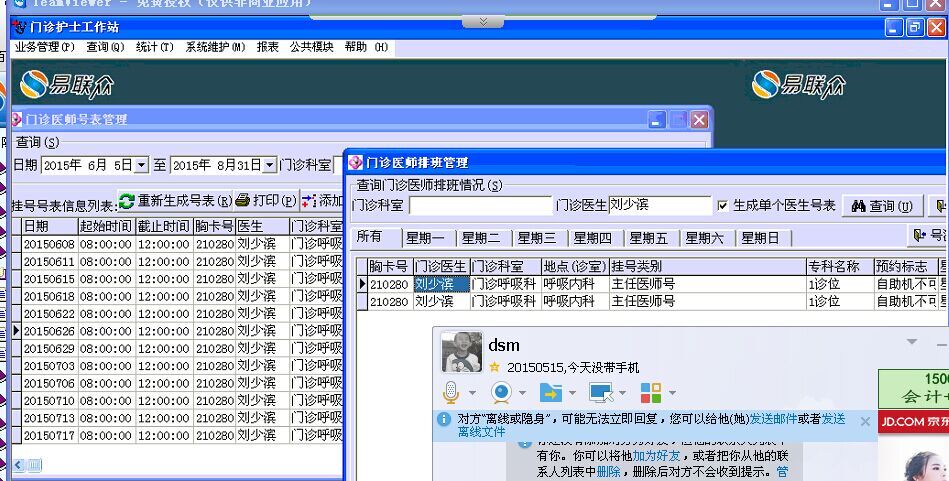Open the 查询(Q) menu
Viewport: 949px width, 481px height.
[105, 47]
